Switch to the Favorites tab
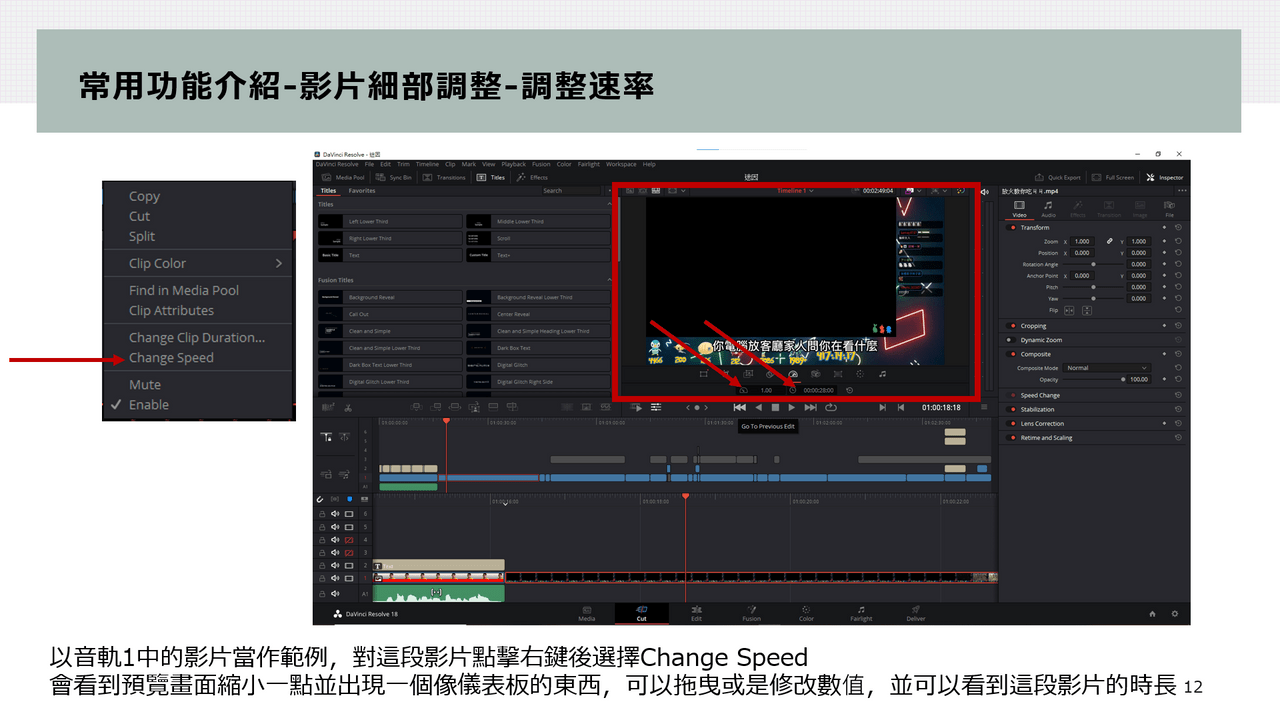 362,190
